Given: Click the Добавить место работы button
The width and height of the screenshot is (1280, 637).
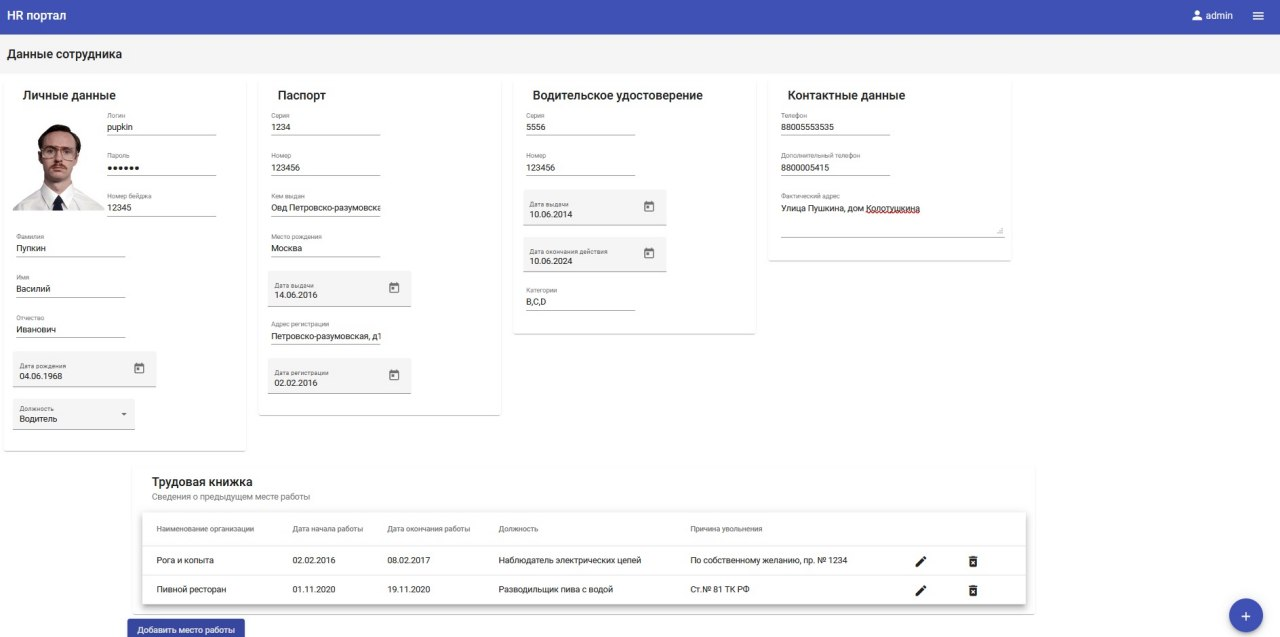Looking at the screenshot, I should (x=186, y=629).
